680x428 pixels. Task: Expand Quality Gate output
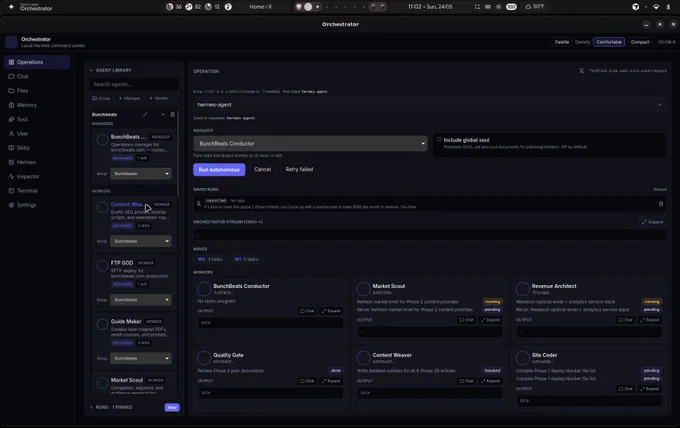[x=331, y=381]
